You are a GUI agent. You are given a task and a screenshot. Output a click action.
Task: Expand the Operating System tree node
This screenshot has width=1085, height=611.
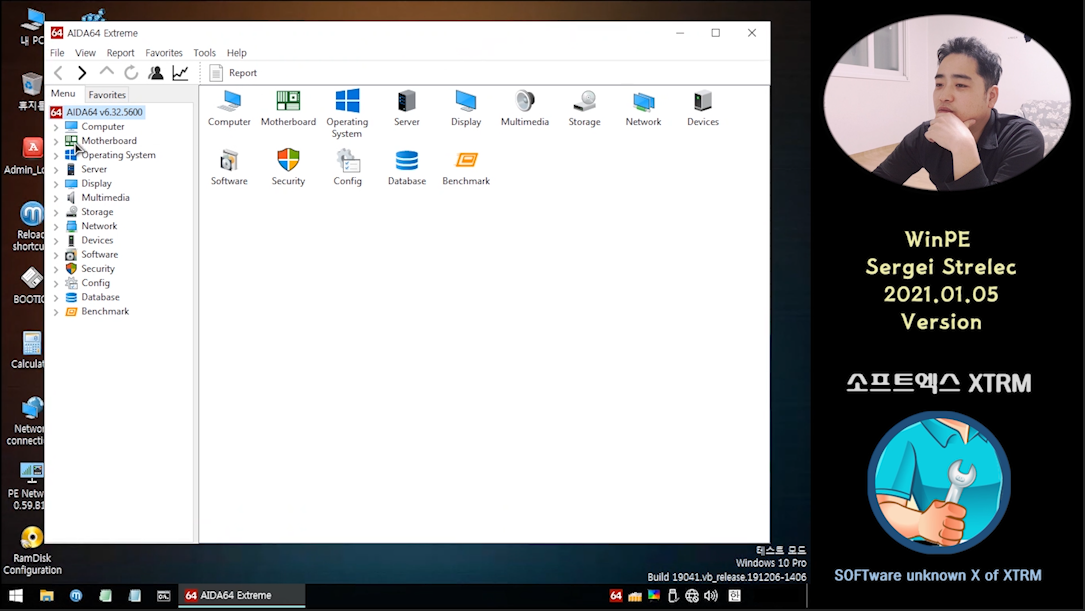tap(56, 156)
